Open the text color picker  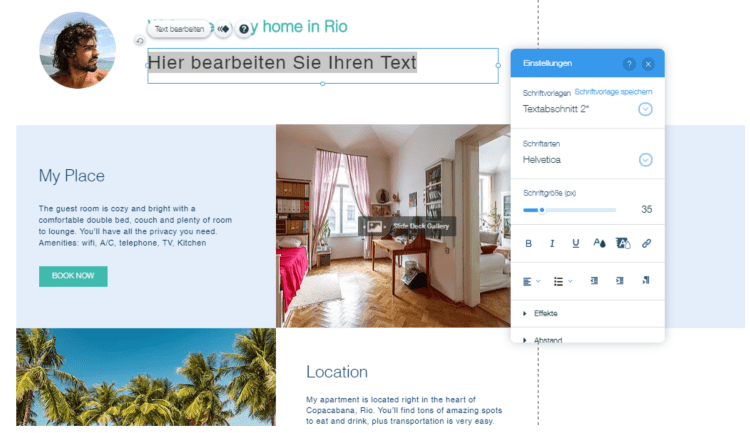(x=599, y=243)
